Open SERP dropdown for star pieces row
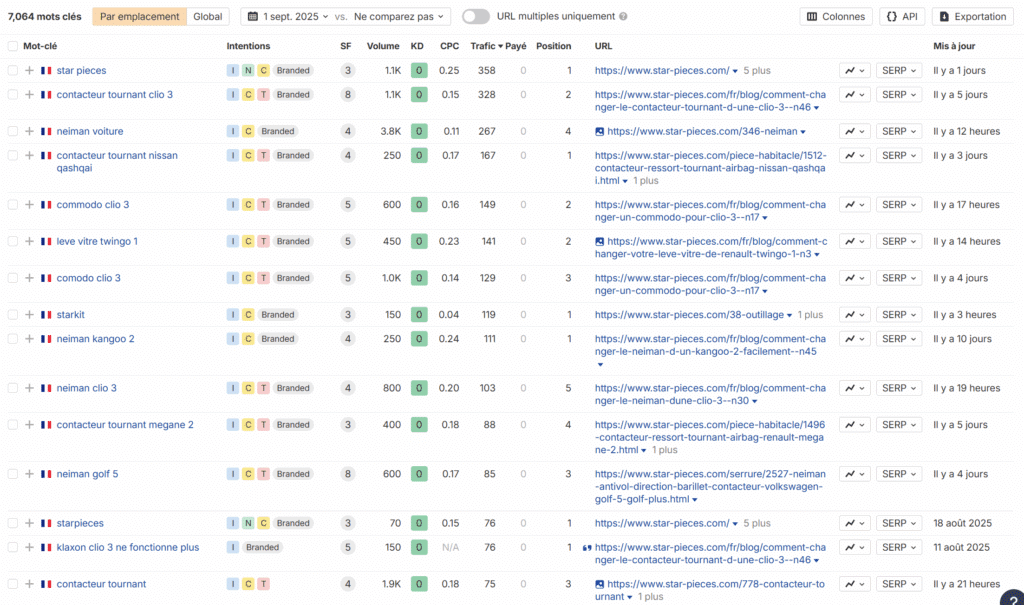 click(x=899, y=71)
